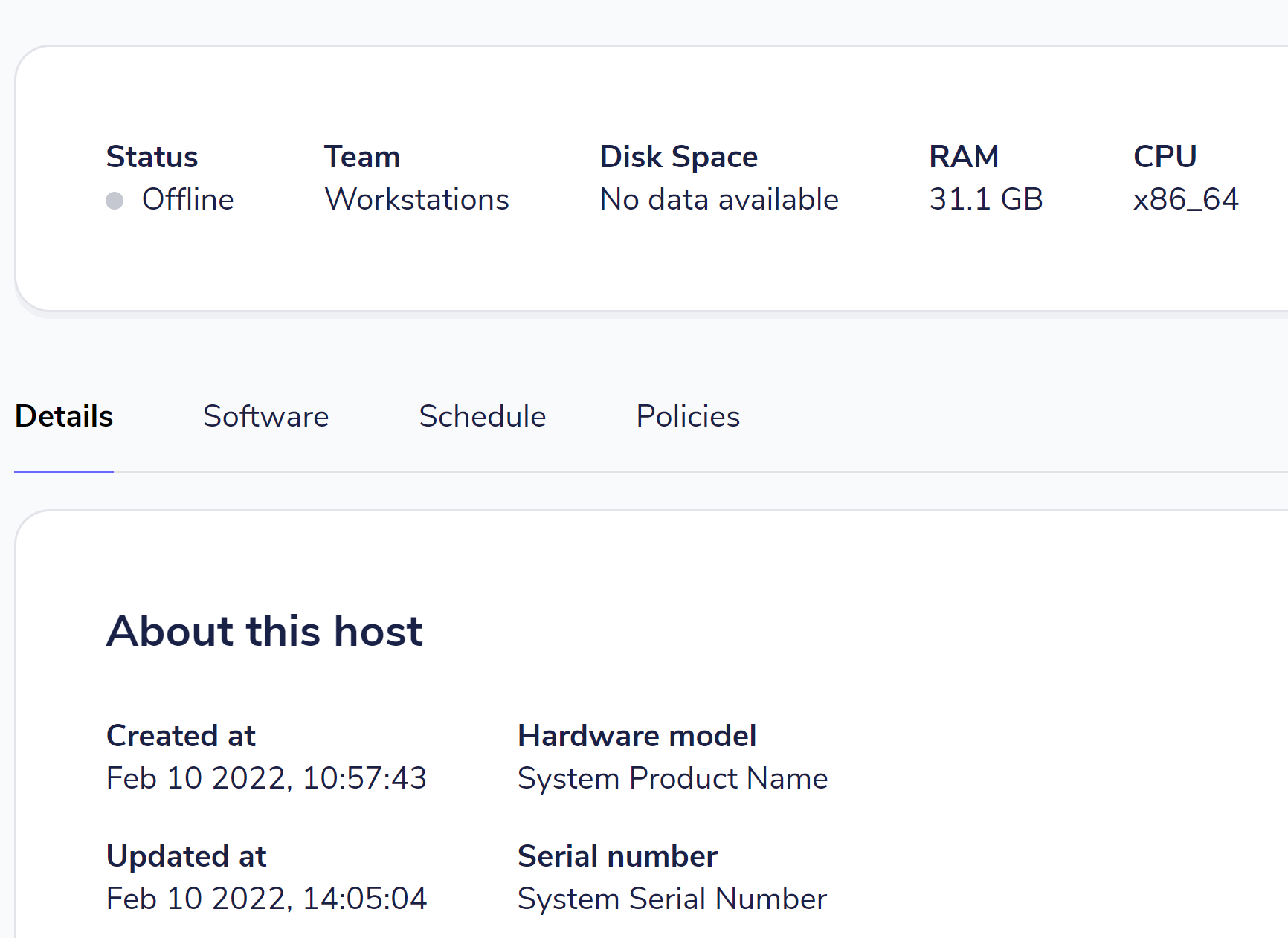Select the Policies tab
Image resolution: width=1288 pixels, height=938 pixels.
click(x=688, y=417)
